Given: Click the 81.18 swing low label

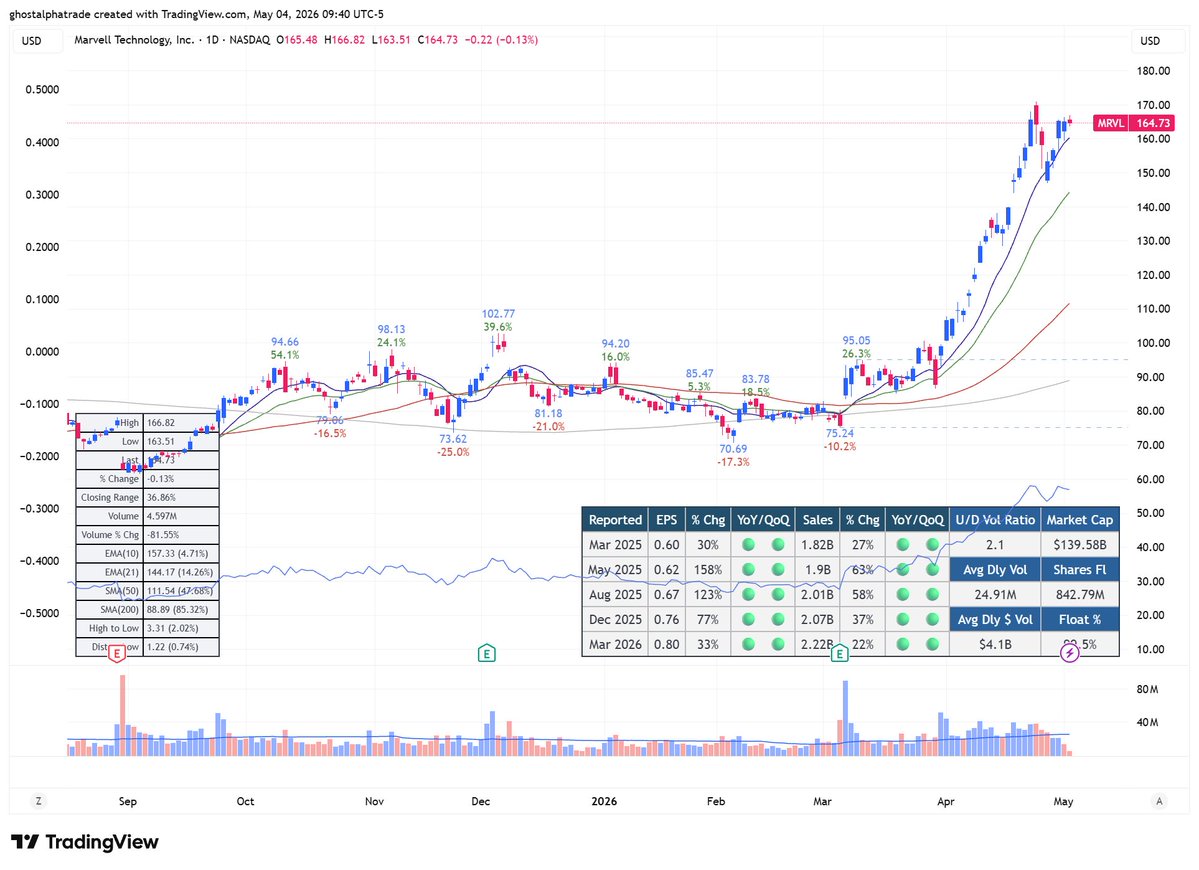Looking at the screenshot, I should point(548,414).
